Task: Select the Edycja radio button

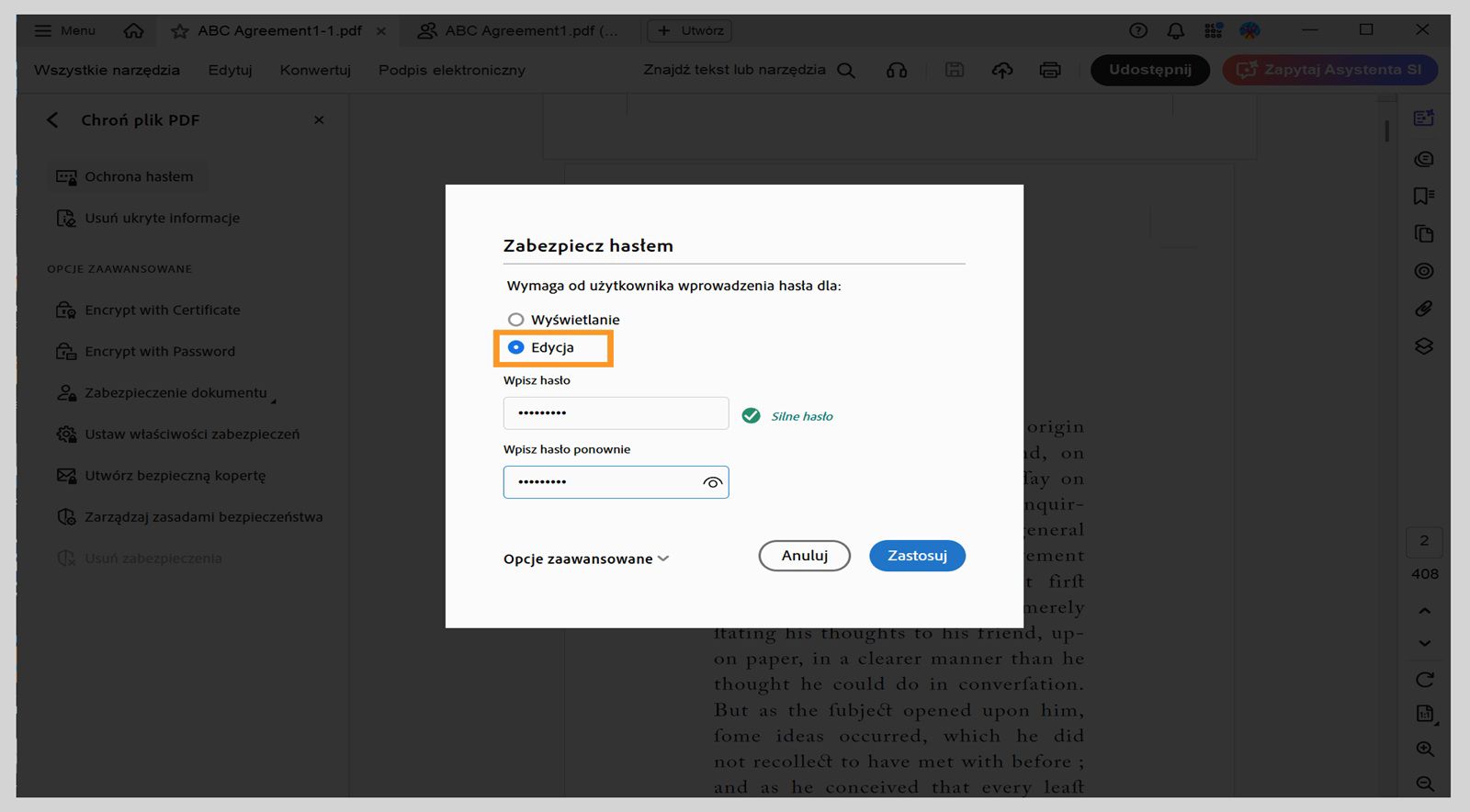Action: pos(516,347)
